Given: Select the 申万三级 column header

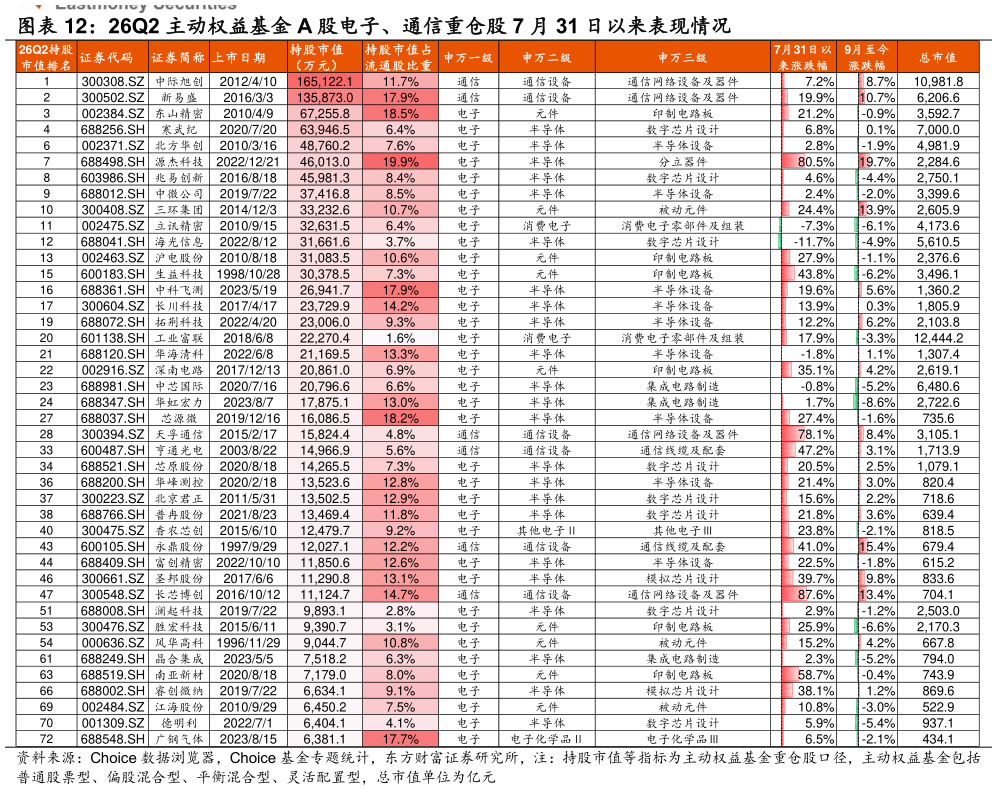Looking at the screenshot, I should [682, 58].
